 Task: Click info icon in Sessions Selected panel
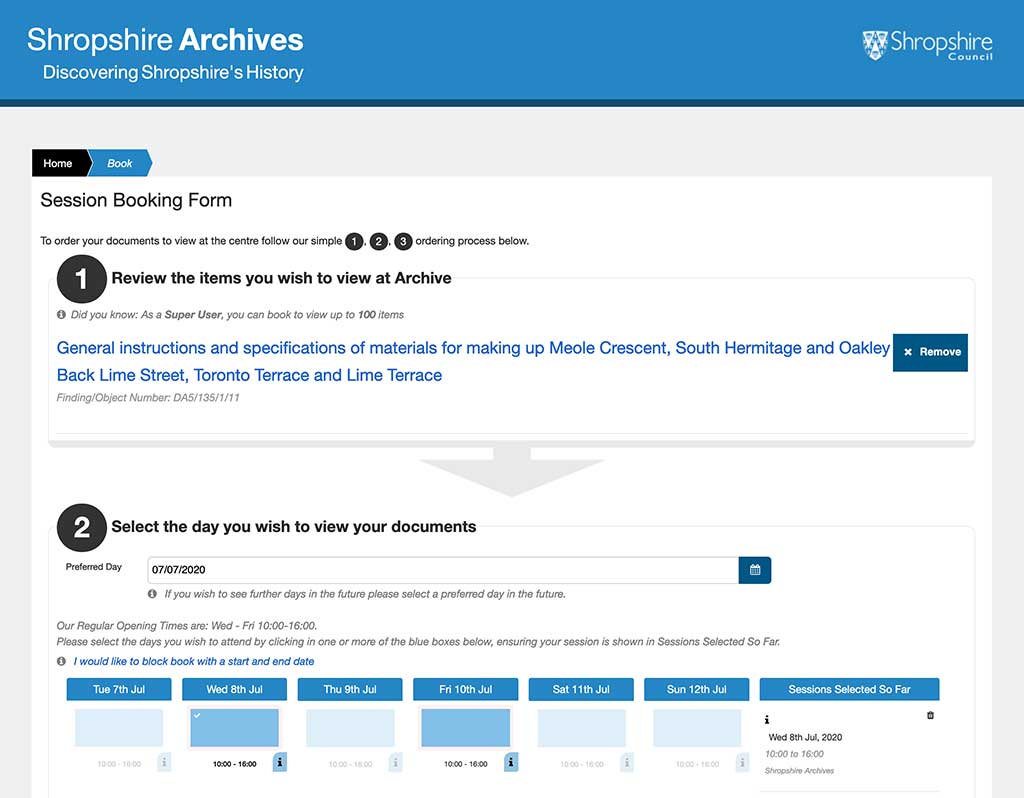pos(767,720)
